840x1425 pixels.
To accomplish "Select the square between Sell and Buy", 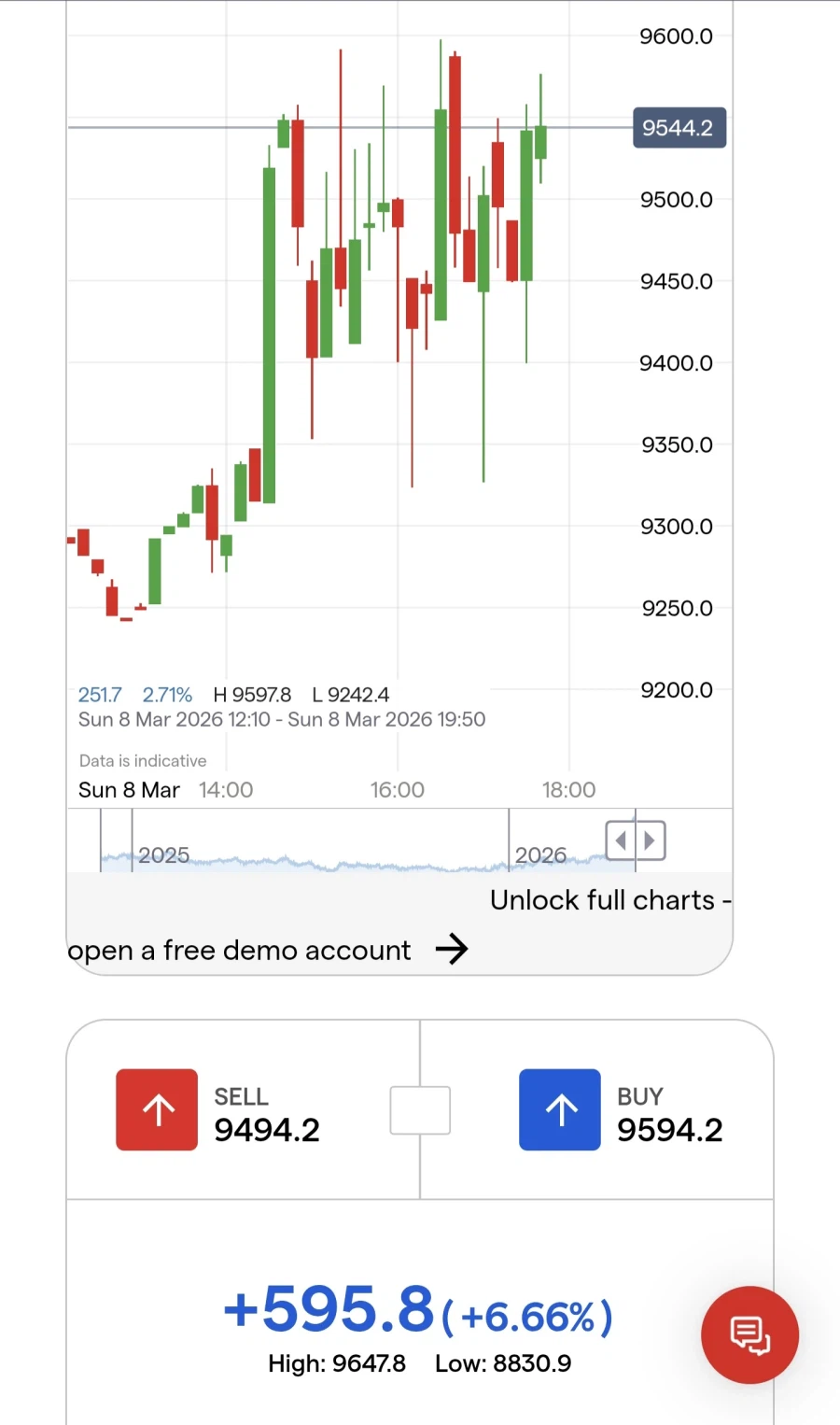I will tap(420, 1110).
